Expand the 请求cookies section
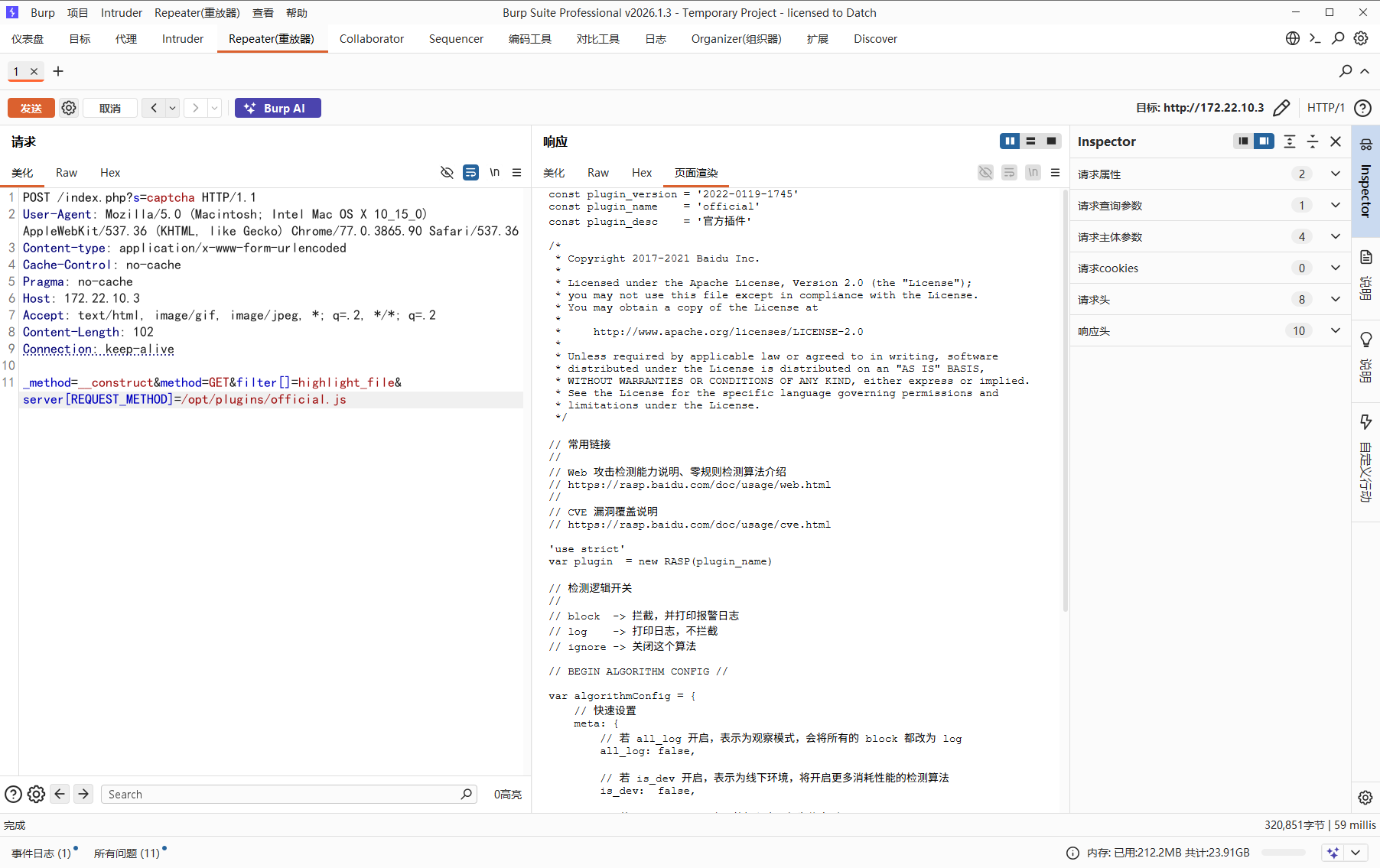The image size is (1380, 868). 1210,268
